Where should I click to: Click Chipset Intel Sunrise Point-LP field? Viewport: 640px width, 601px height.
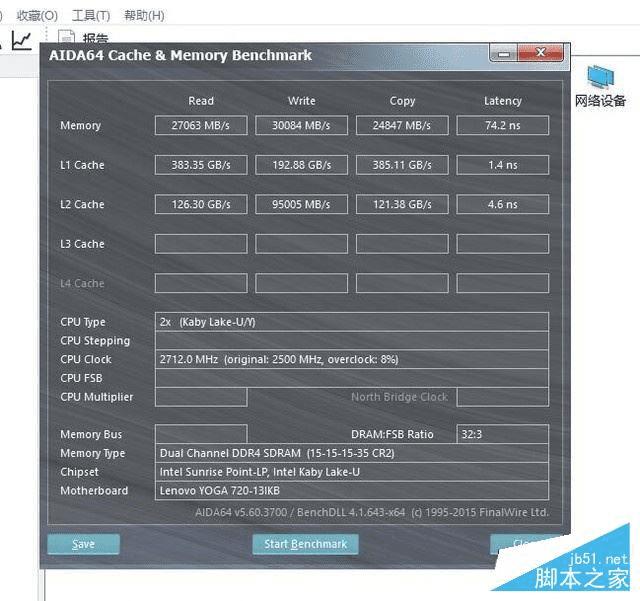[x=351, y=472]
